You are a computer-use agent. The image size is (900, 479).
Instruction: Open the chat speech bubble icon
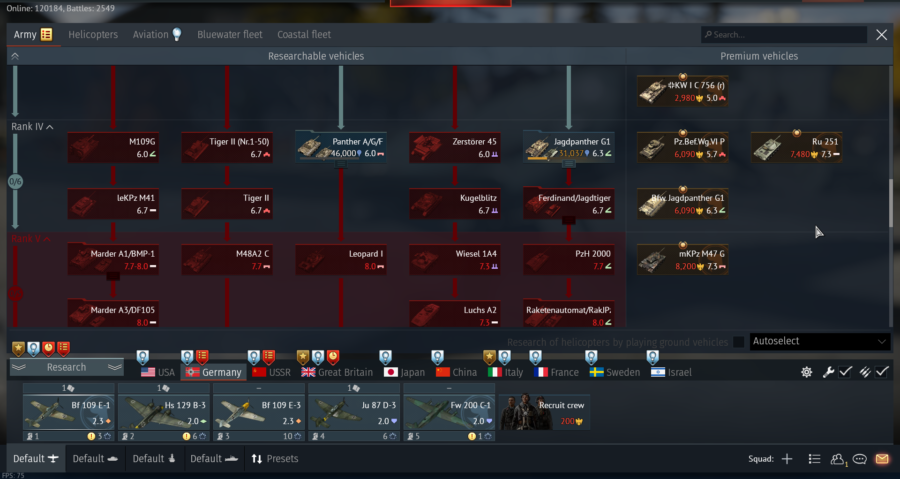pyautogui.click(x=859, y=459)
